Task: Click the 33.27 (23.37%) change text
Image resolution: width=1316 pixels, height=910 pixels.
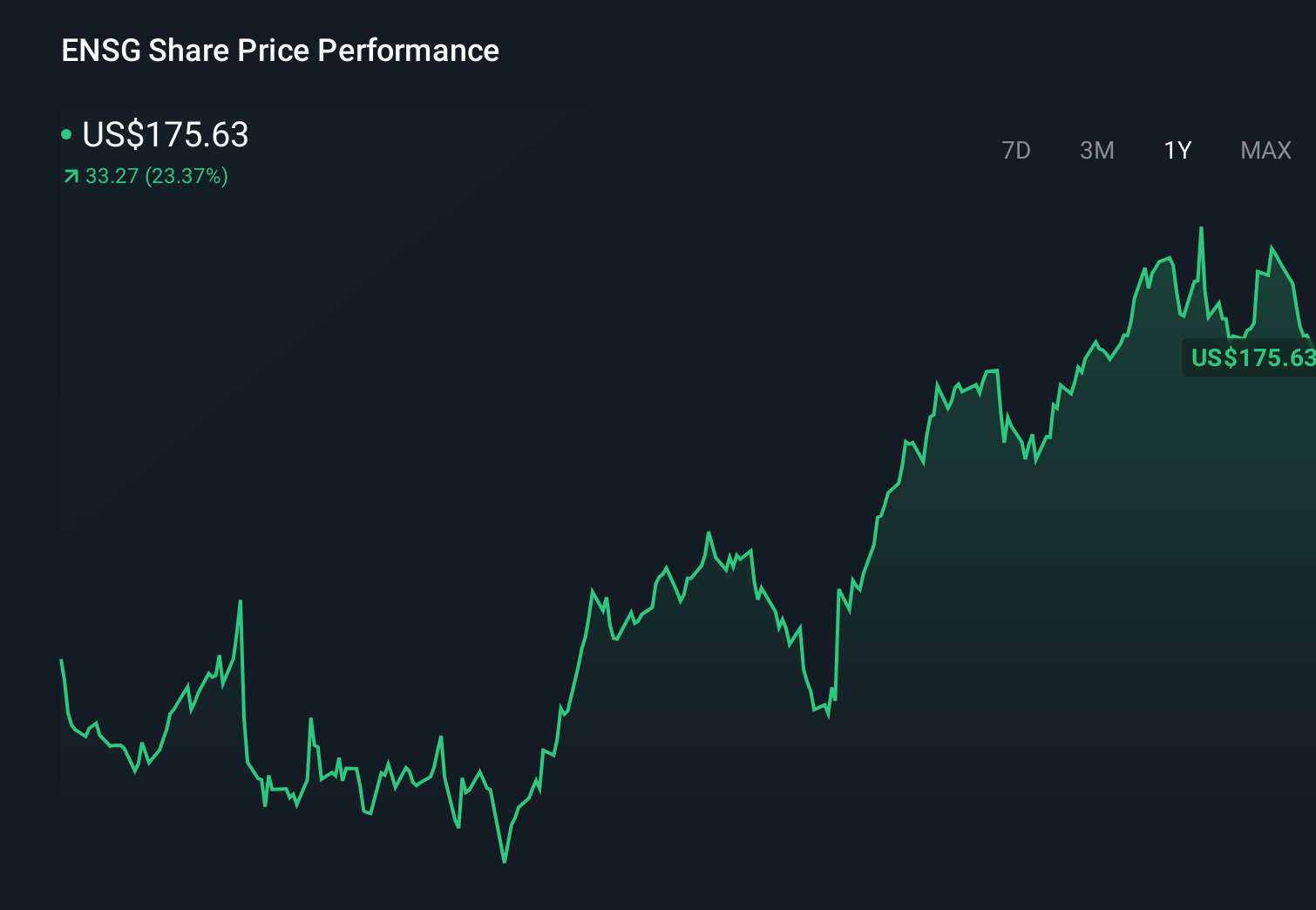Action: [x=156, y=176]
